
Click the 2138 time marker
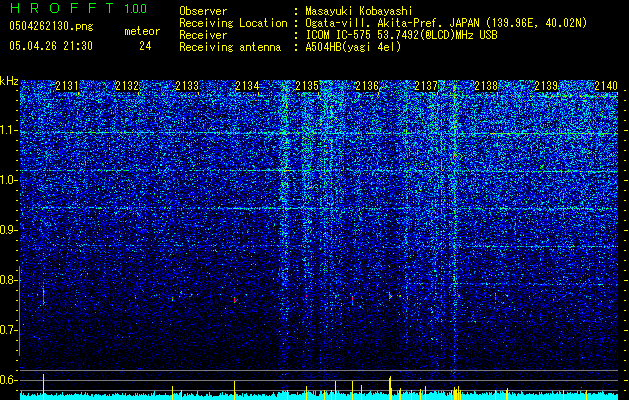pos(486,86)
